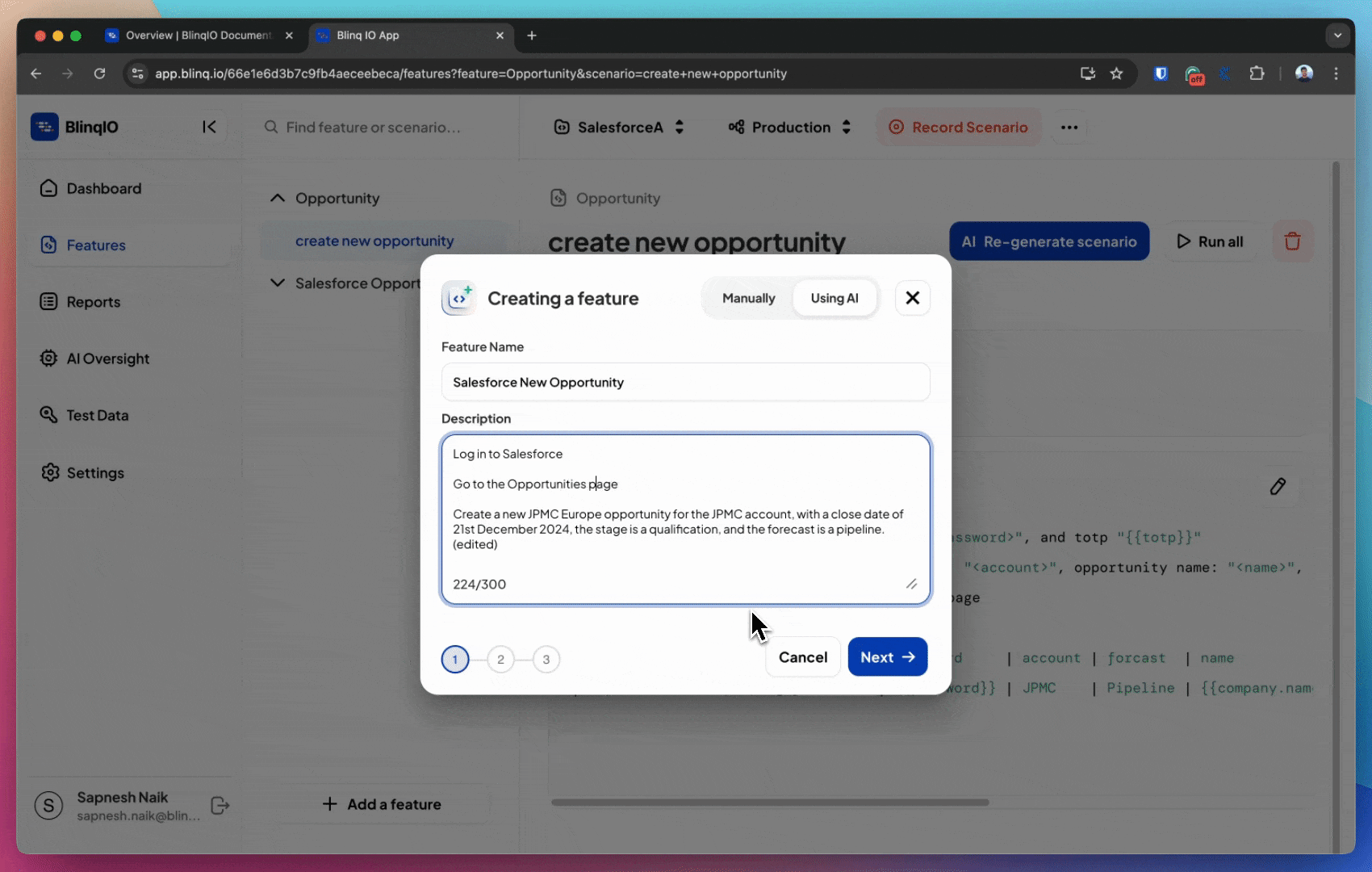The width and height of the screenshot is (1372, 872).
Task: Switch to Manually creation mode
Action: point(748,298)
